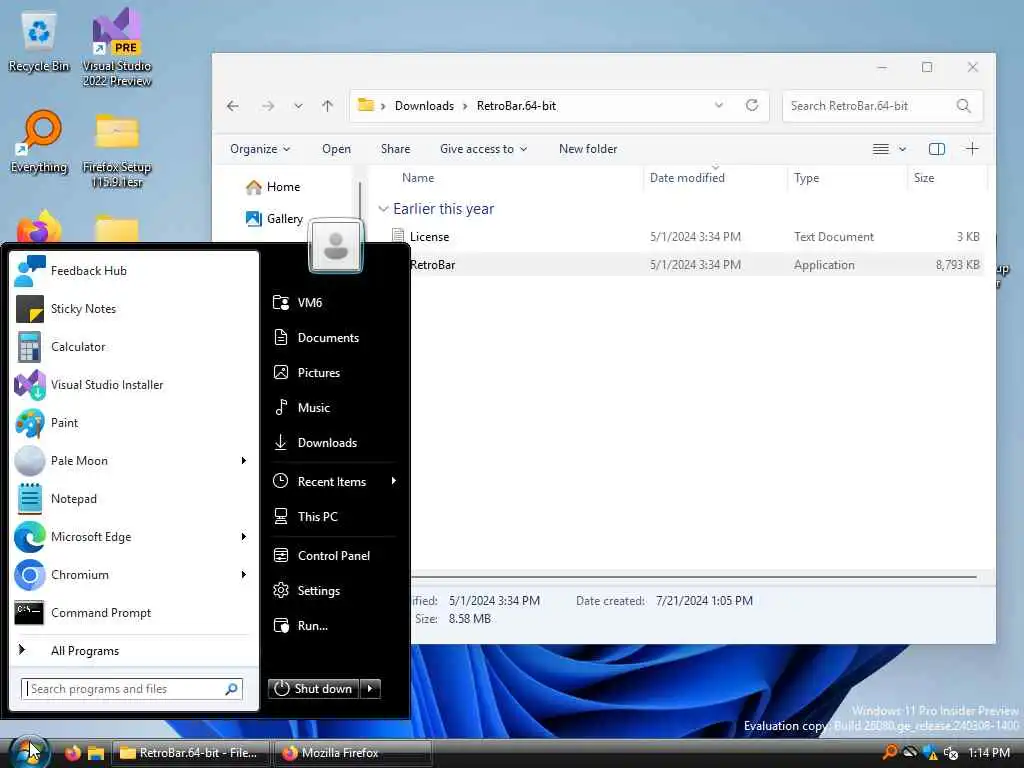Sort by Date modified column
Image resolution: width=1024 pixels, height=768 pixels.
point(687,178)
